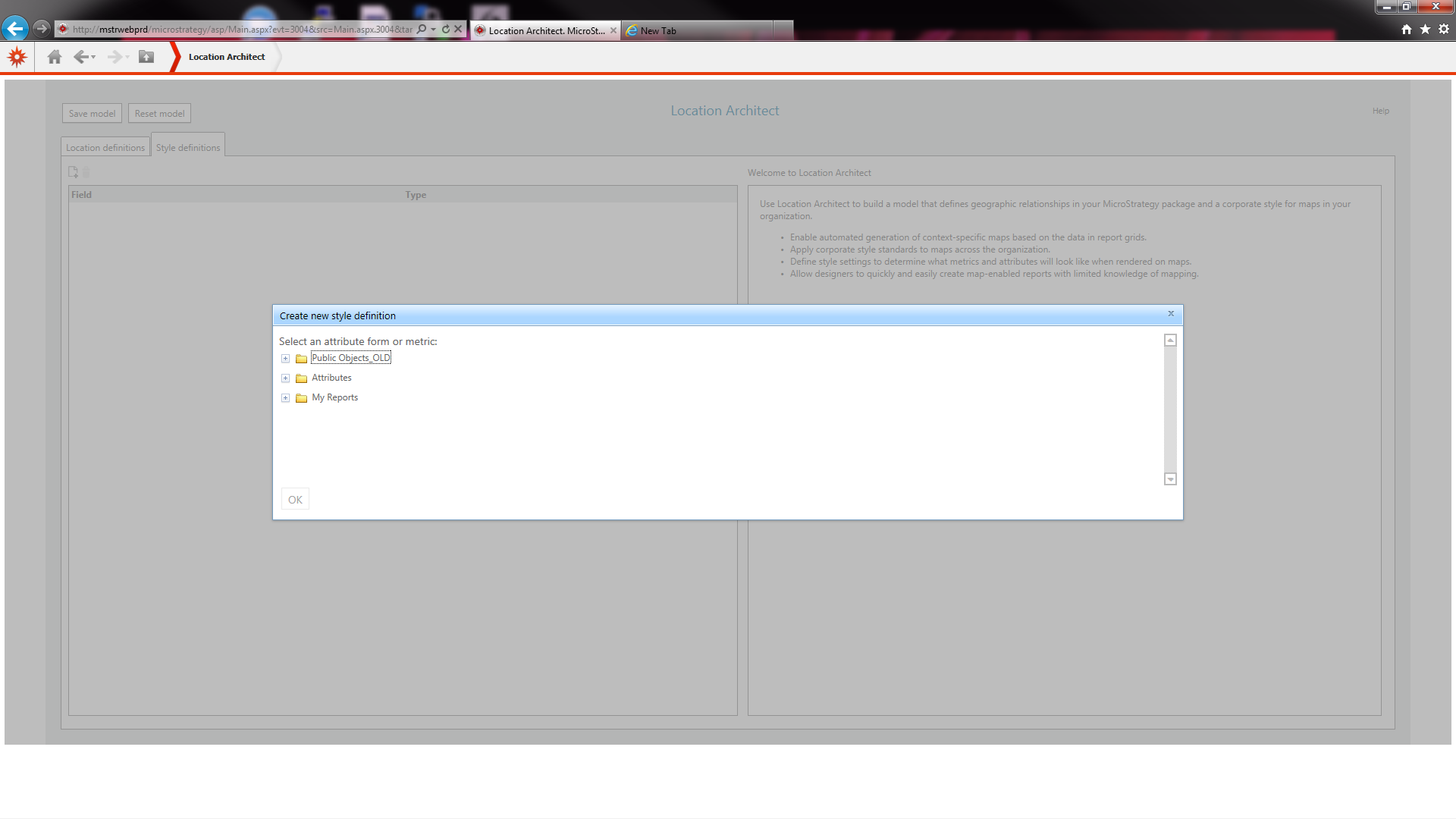
Task: Click the MicroStrategy toolbar forward arrow
Action: [115, 57]
